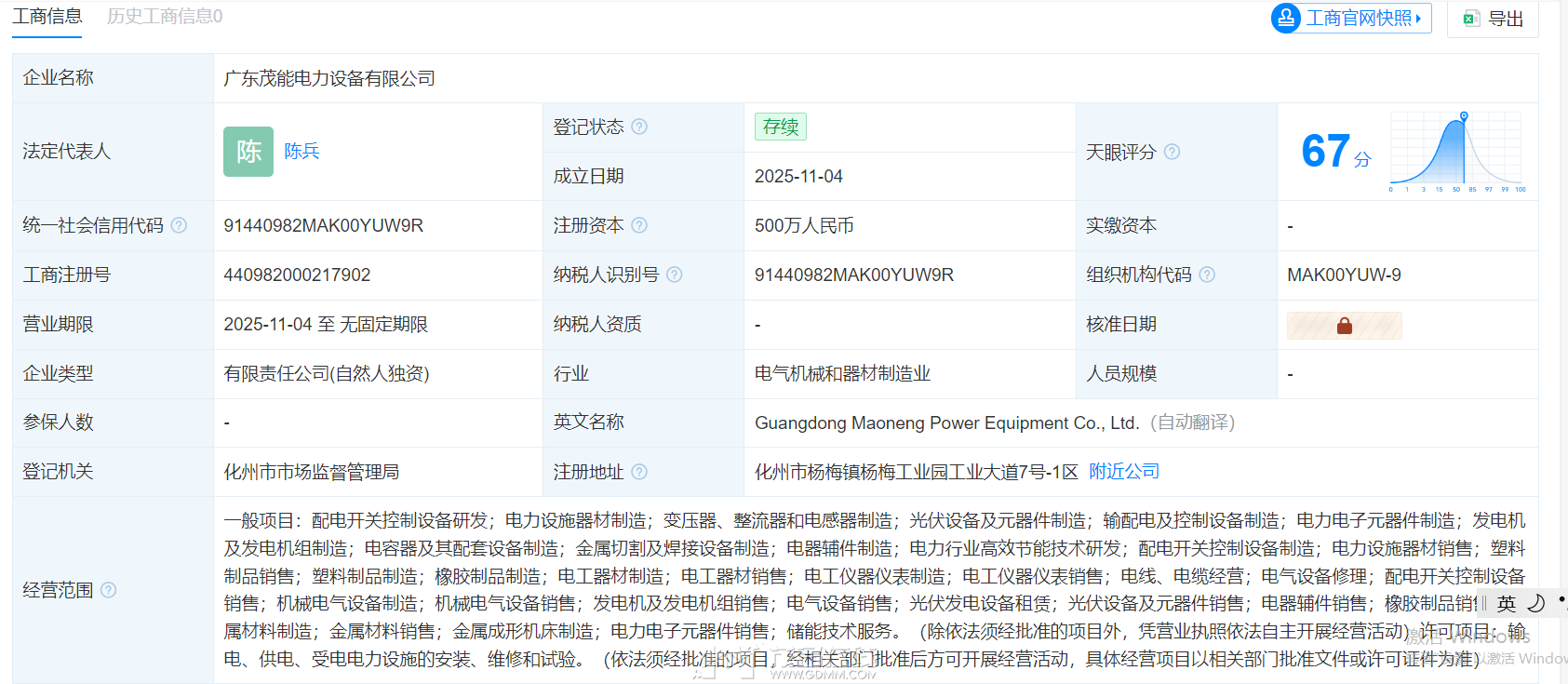This screenshot has width=1568, height=684.
Task: Open 历史工商信息 tab
Action: click(x=165, y=17)
